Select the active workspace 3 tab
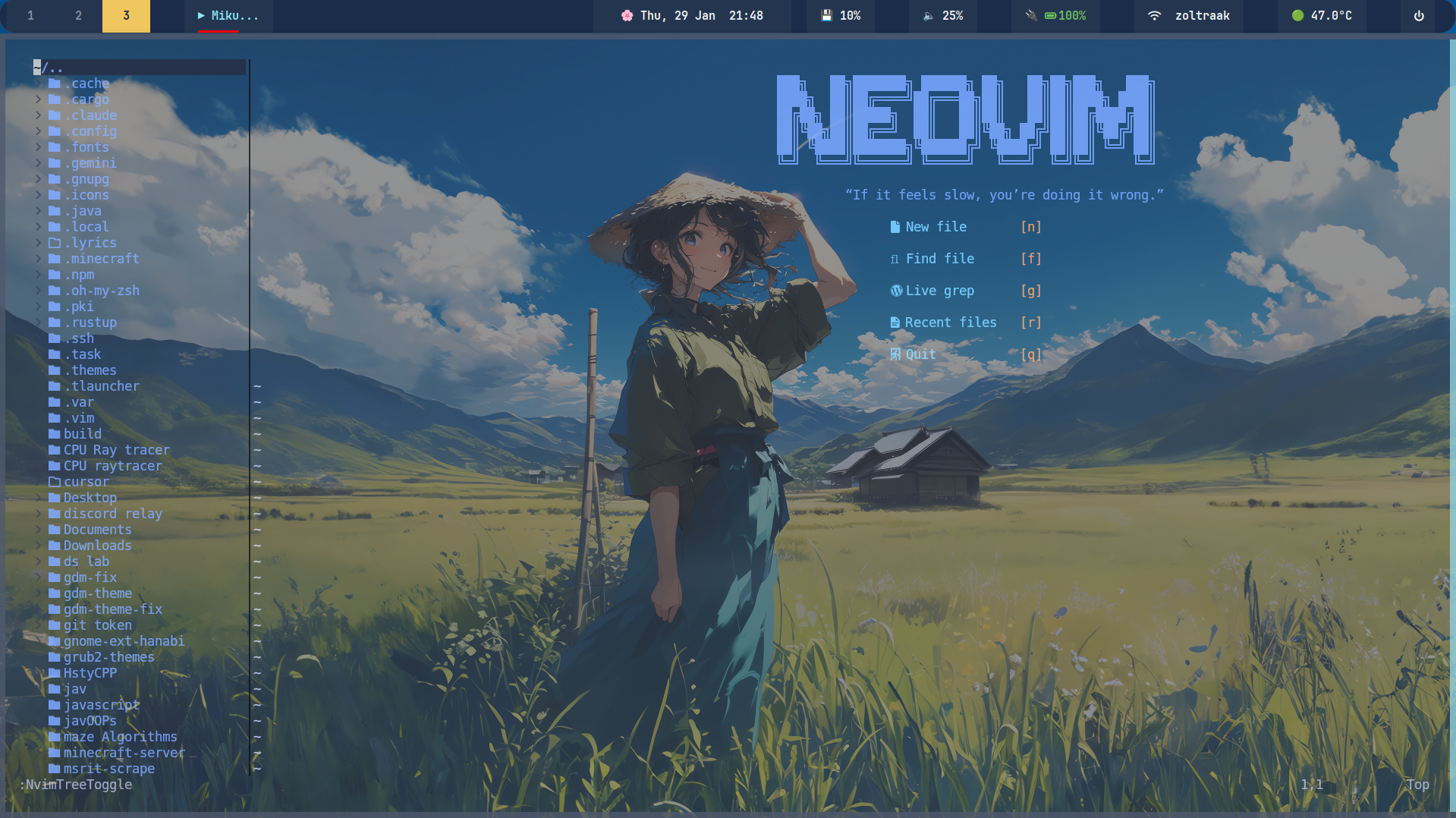This screenshot has width=1456, height=818. point(126,15)
